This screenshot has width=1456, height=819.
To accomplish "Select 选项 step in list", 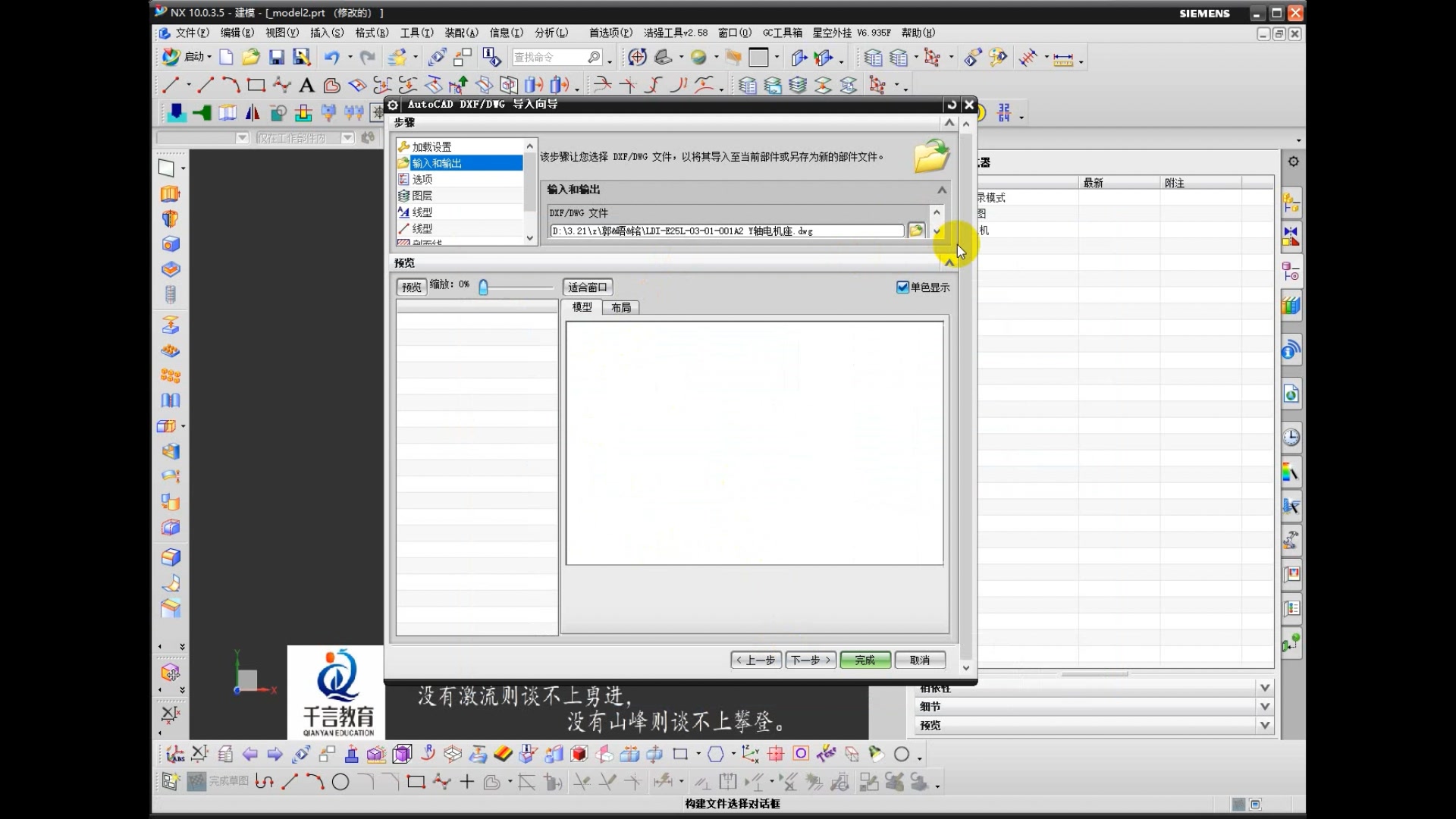I will 422,179.
